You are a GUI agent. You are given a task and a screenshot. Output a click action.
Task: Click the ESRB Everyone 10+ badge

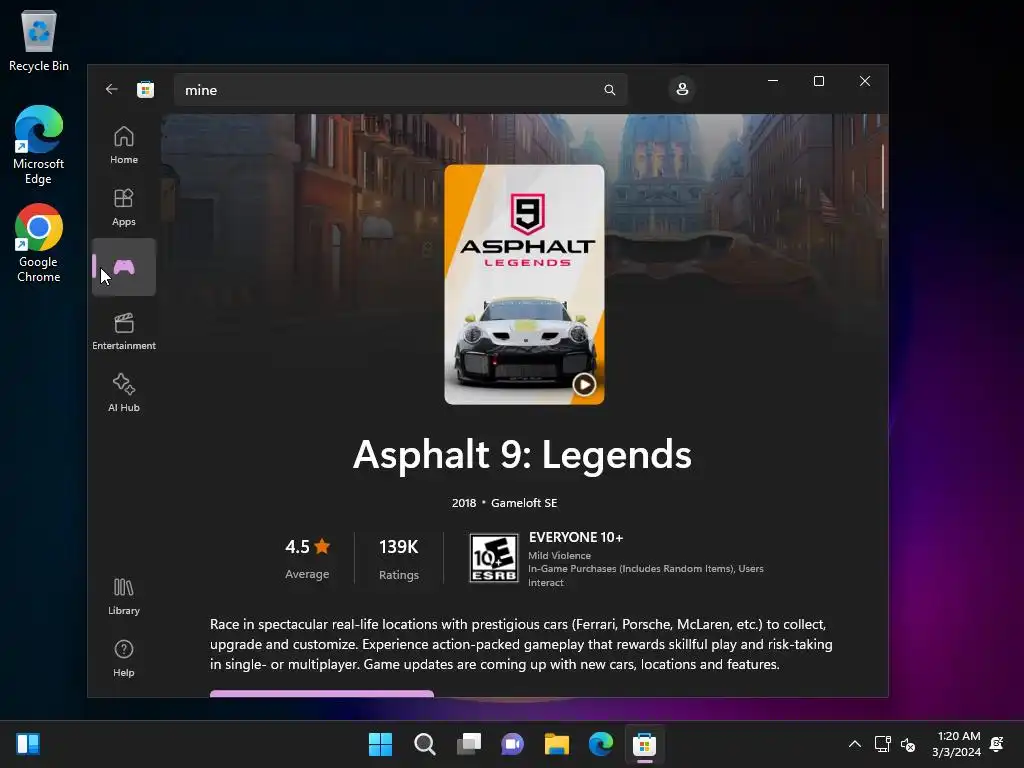(494, 558)
